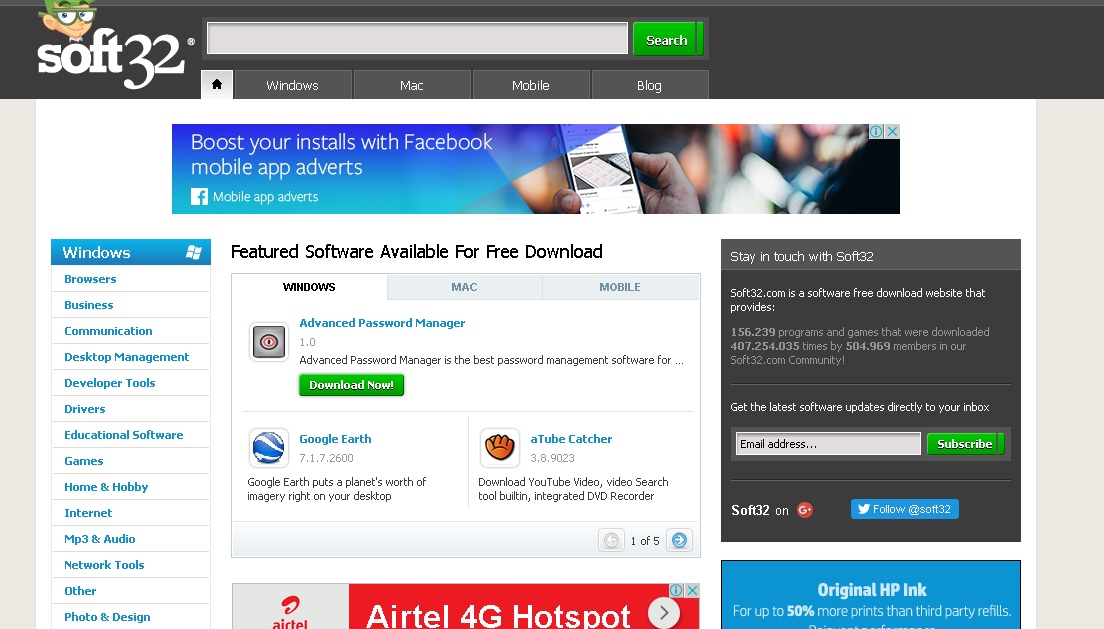Image resolution: width=1104 pixels, height=629 pixels.
Task: Click the email address input field
Action: pos(827,443)
